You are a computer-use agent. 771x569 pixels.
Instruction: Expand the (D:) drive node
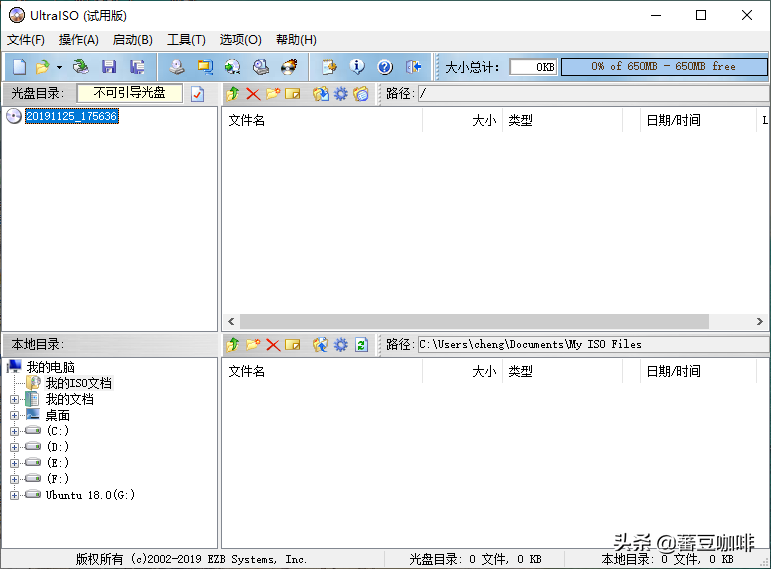[x=14, y=448]
